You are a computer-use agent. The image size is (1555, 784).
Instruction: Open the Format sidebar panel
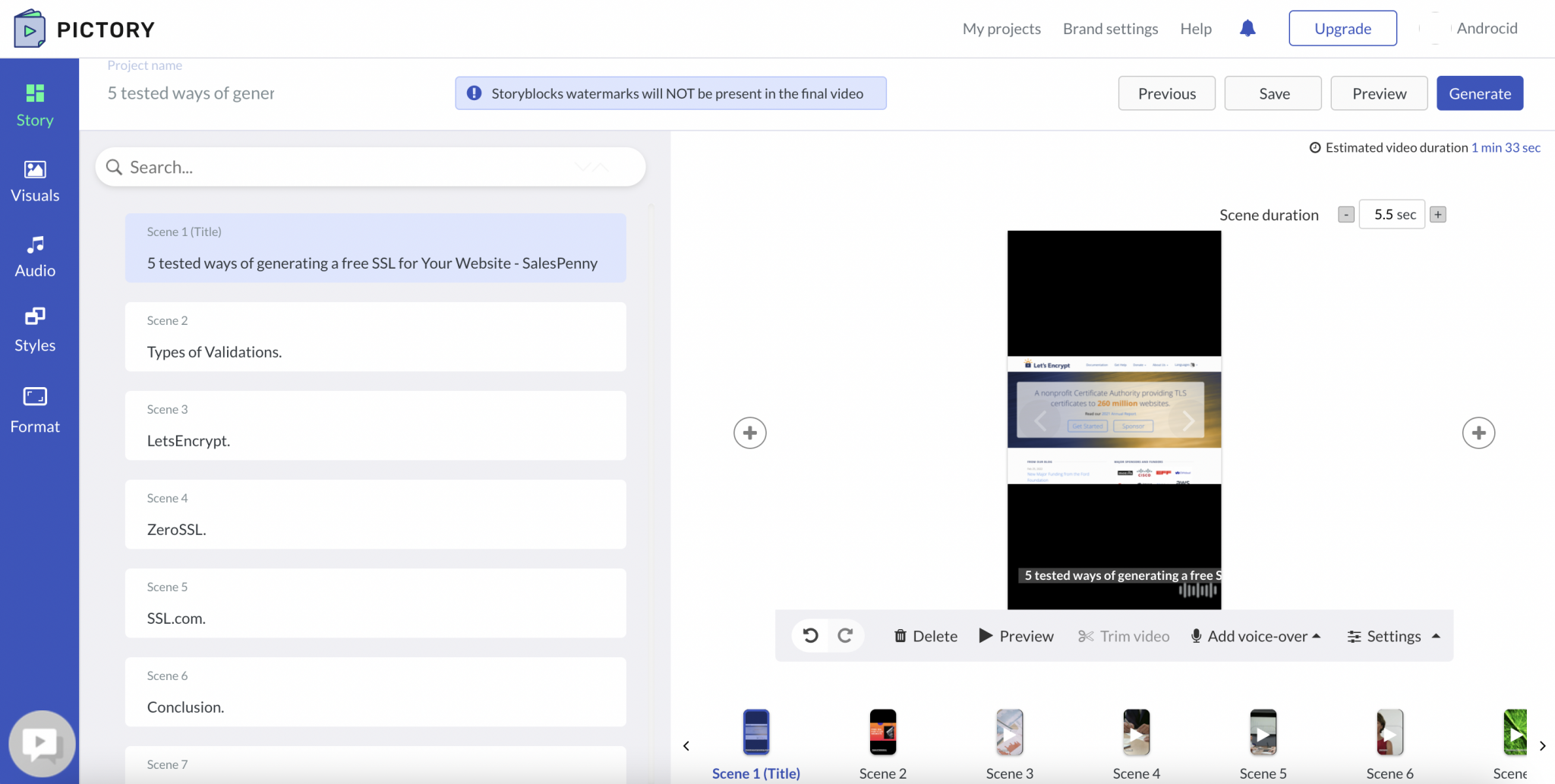[35, 411]
